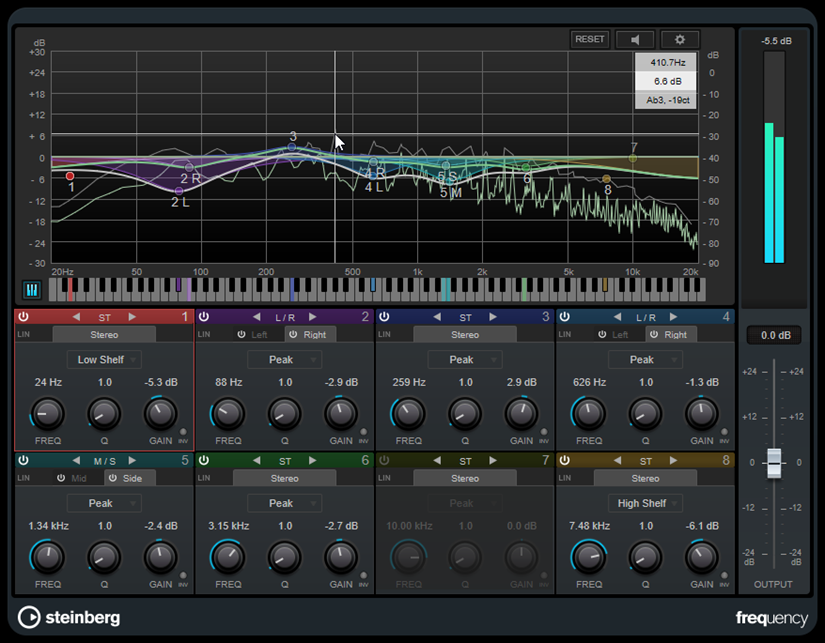Toggle the INV gain invert button in band 8
Screen dimensions: 825x643
pos(725,576)
